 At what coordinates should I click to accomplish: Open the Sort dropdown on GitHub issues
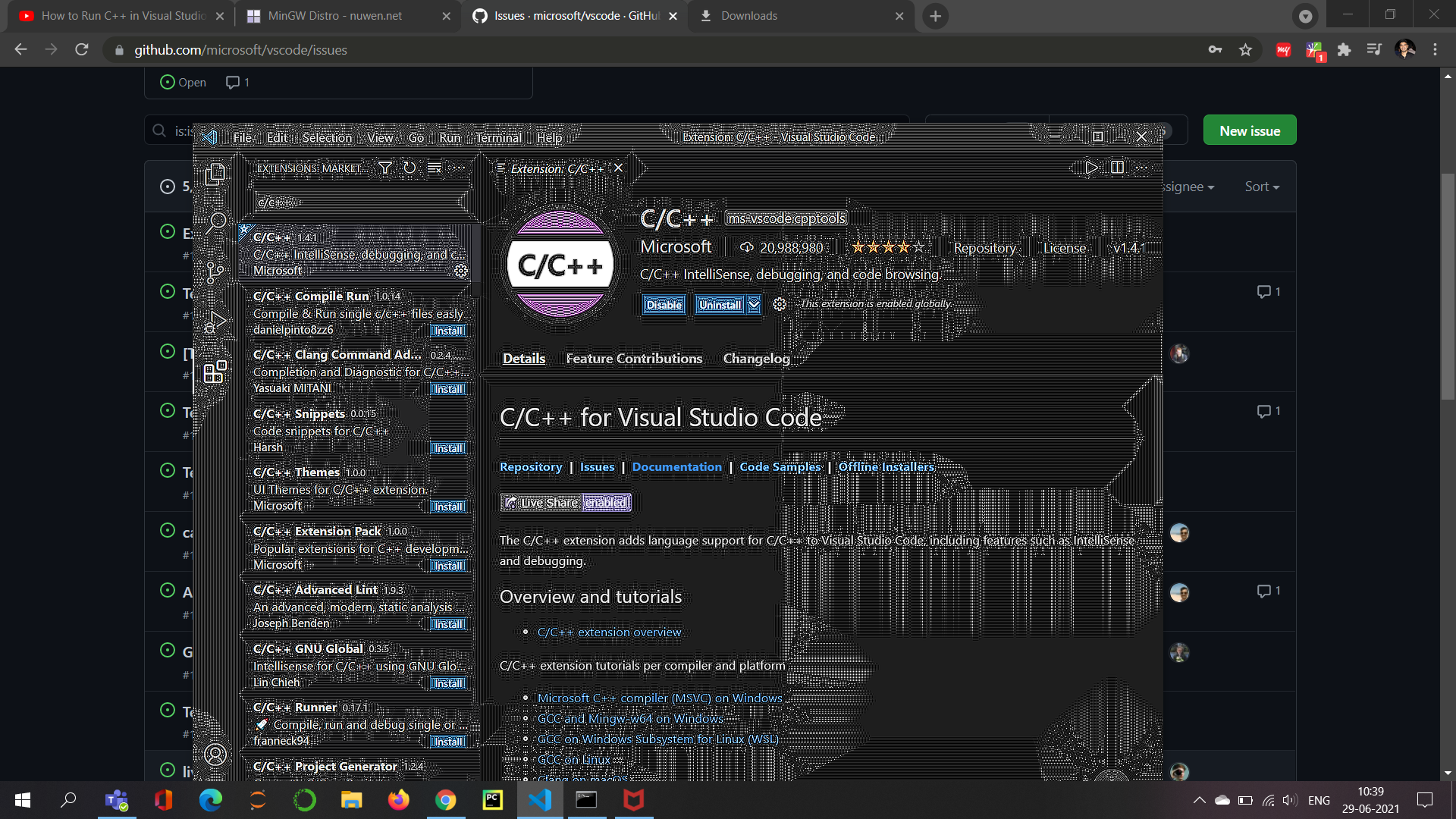(x=1261, y=186)
